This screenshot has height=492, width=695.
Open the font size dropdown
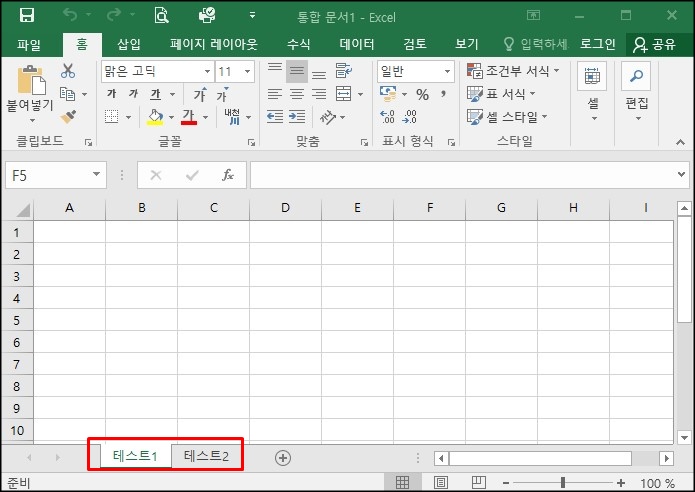point(247,71)
